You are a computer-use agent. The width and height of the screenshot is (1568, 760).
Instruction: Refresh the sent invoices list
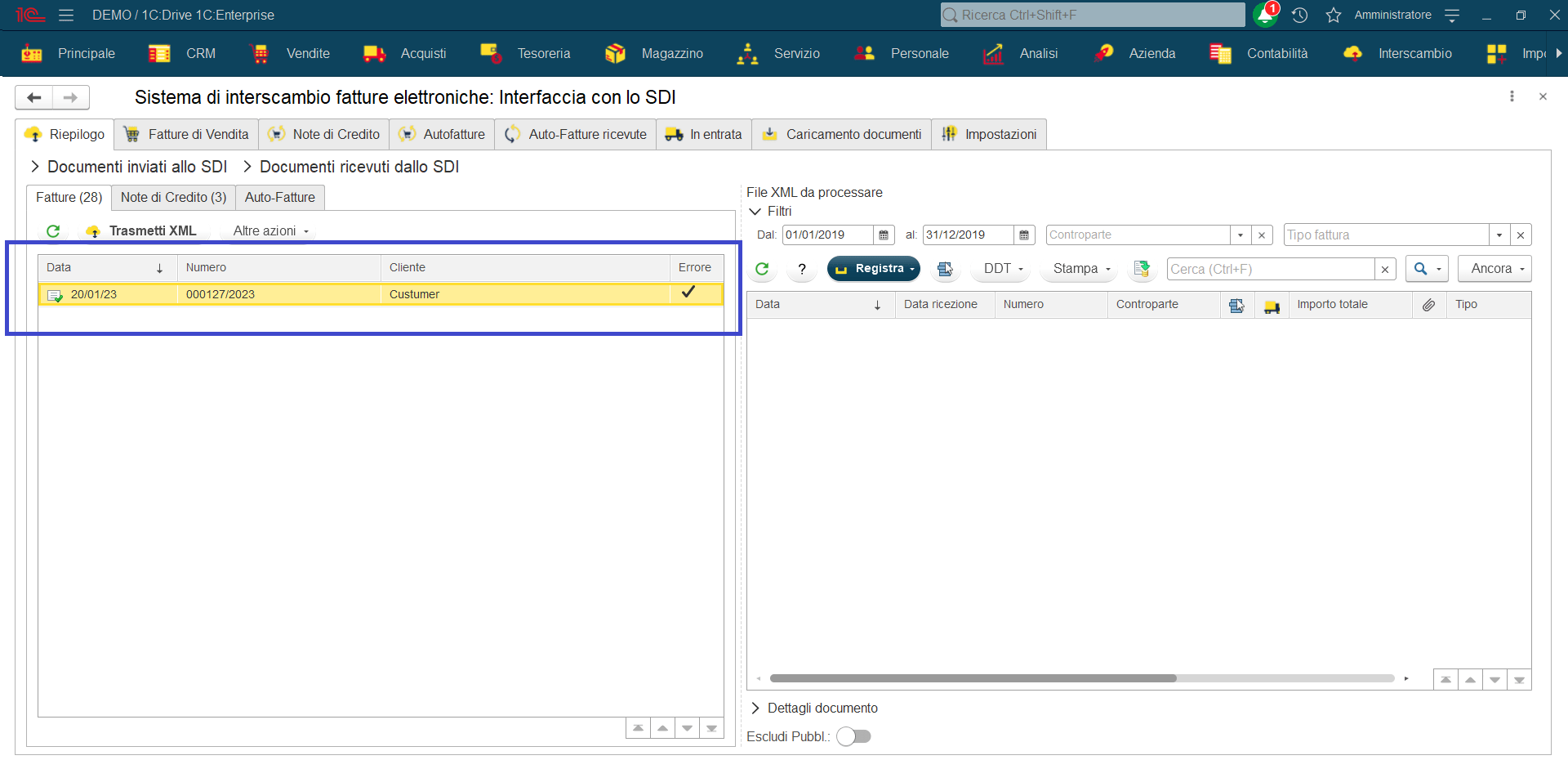53,231
